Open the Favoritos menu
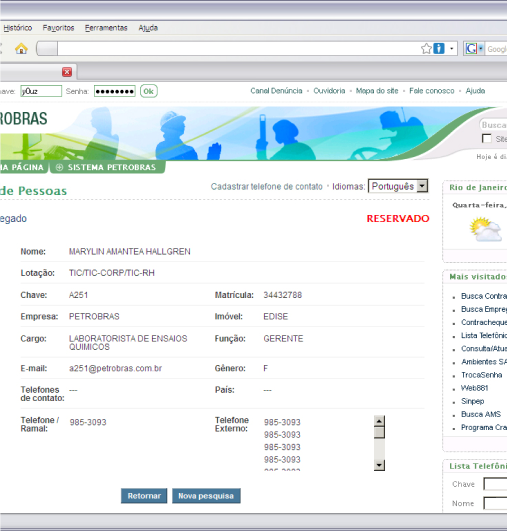507x531 pixels. coord(58,28)
